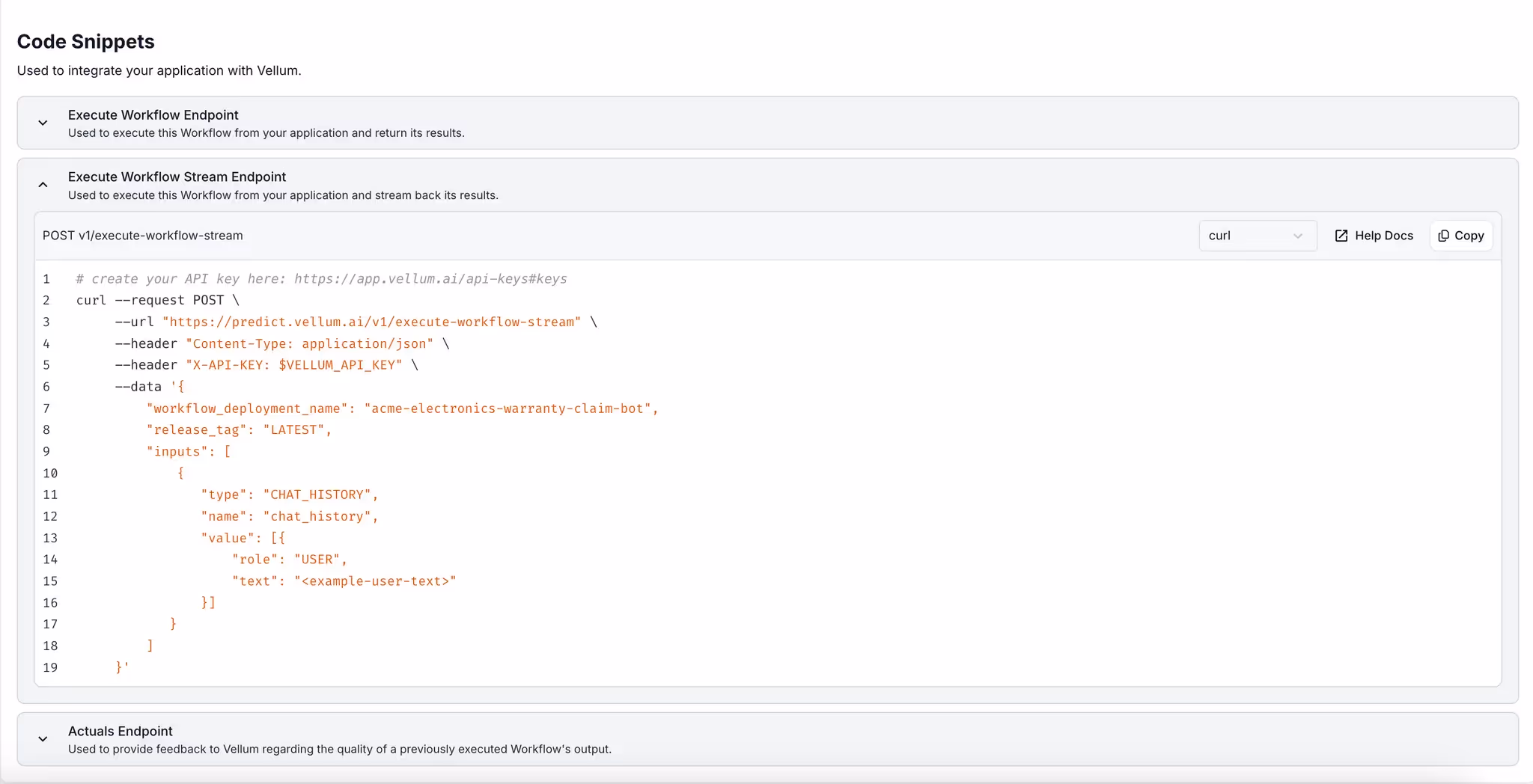
Task: Click the "USER" role value
Action: [x=317, y=560]
